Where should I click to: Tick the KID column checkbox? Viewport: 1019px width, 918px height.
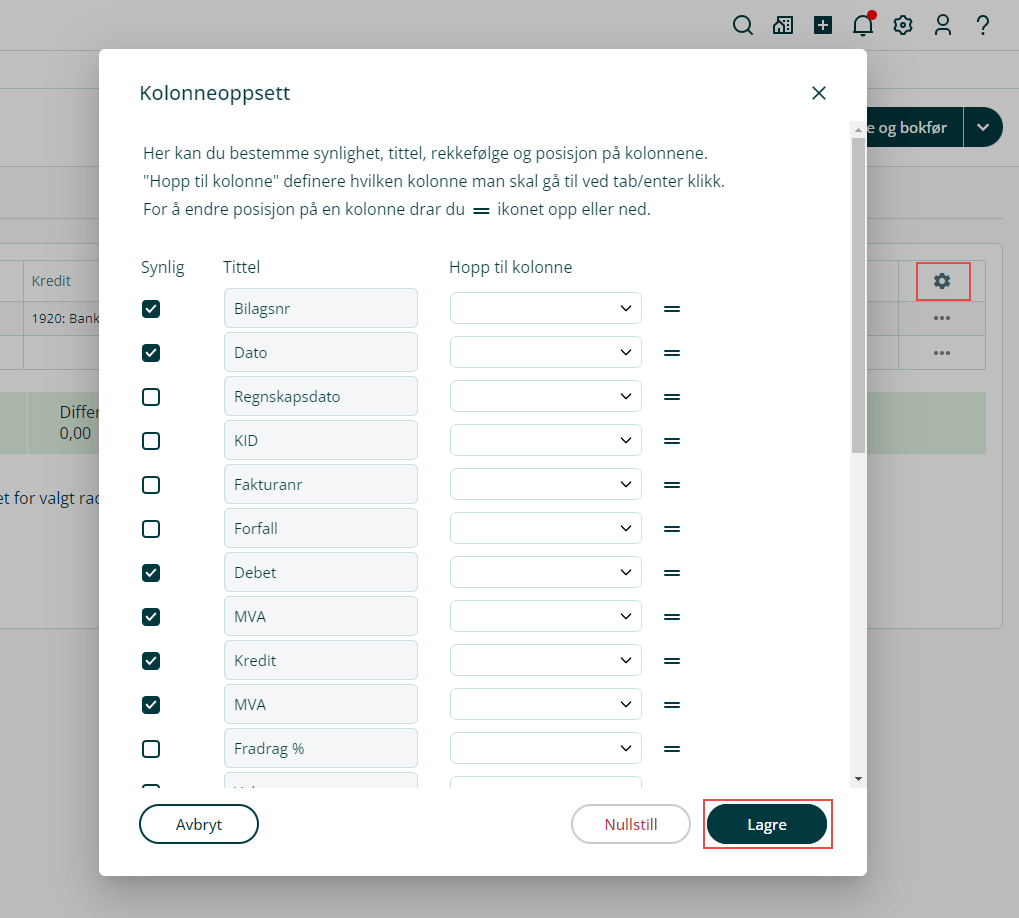(151, 441)
